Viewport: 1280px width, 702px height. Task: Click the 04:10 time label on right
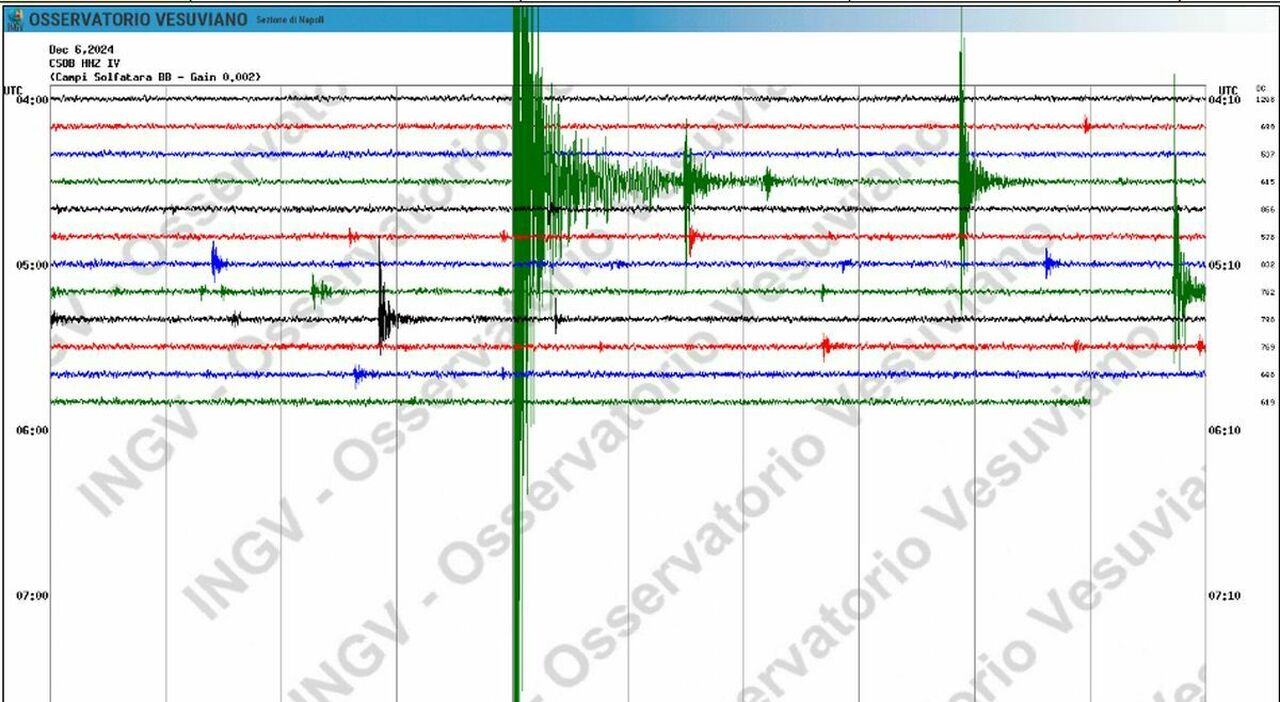pyautogui.click(x=1224, y=100)
